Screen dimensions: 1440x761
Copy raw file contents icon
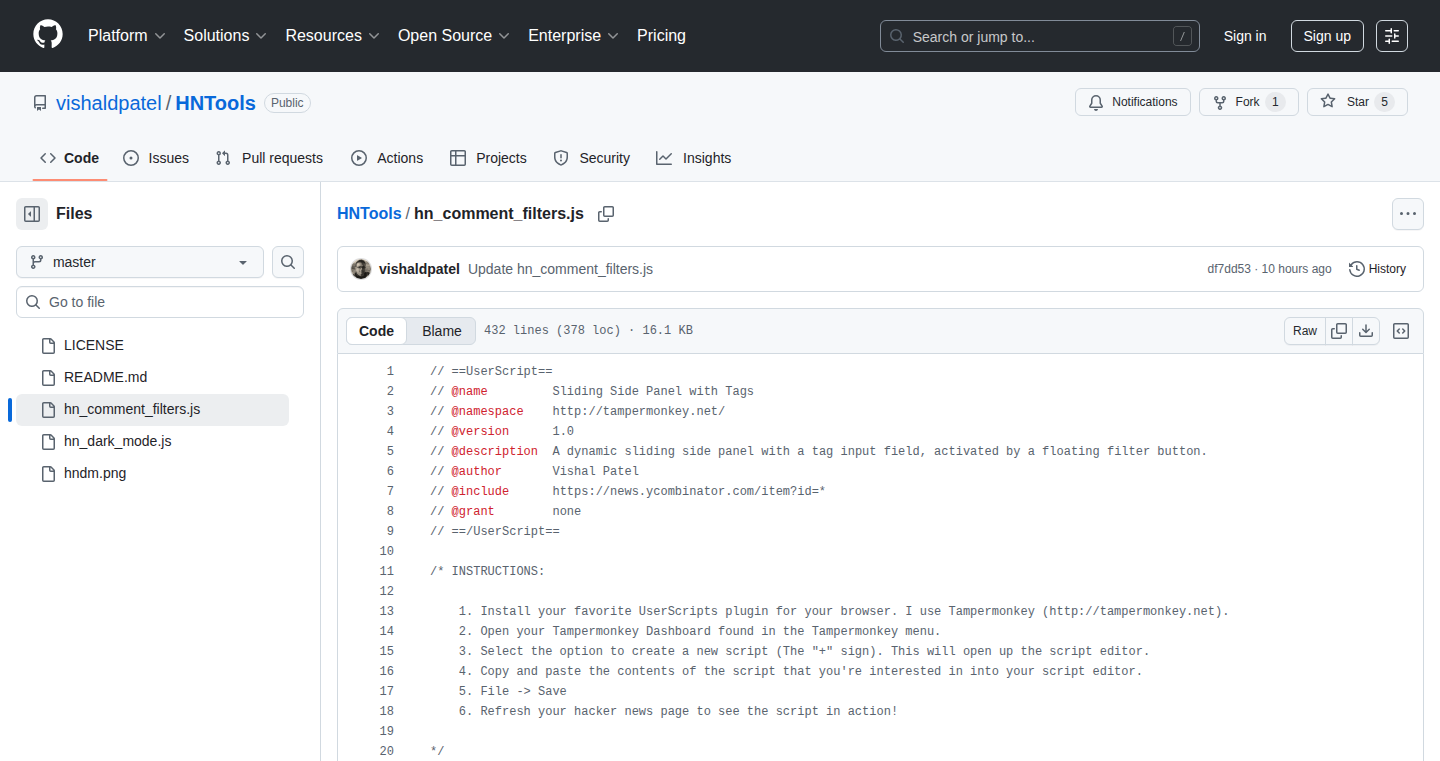1339,331
